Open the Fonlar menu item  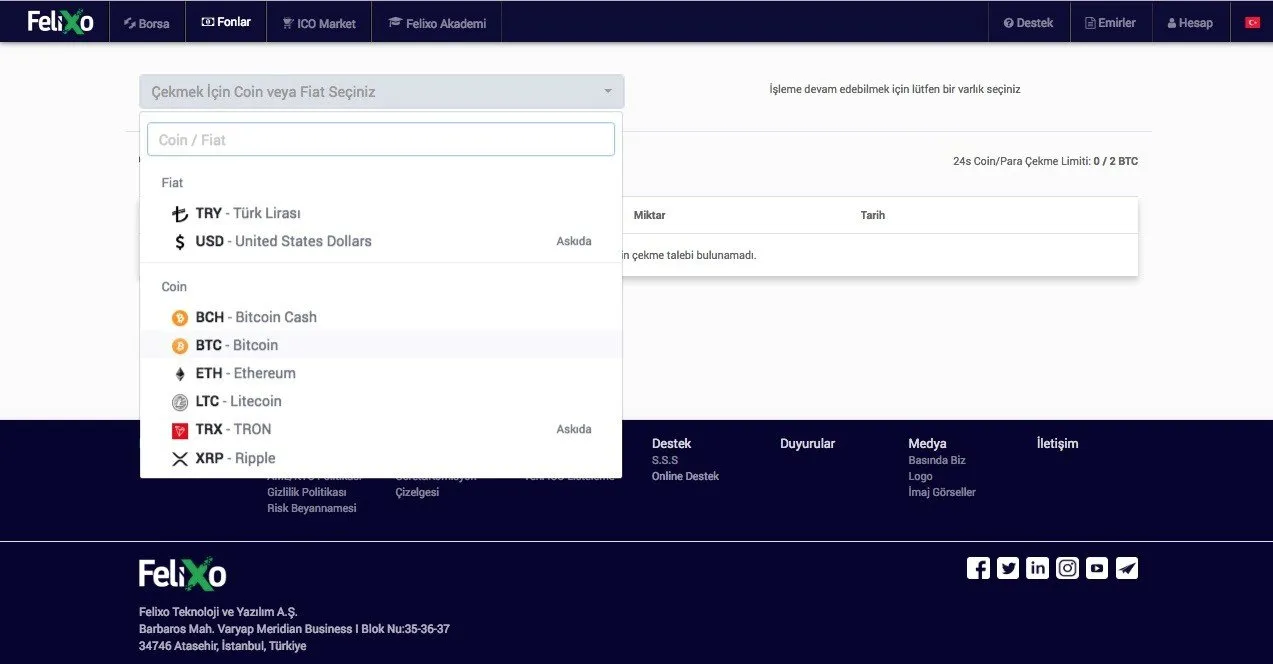coord(226,22)
